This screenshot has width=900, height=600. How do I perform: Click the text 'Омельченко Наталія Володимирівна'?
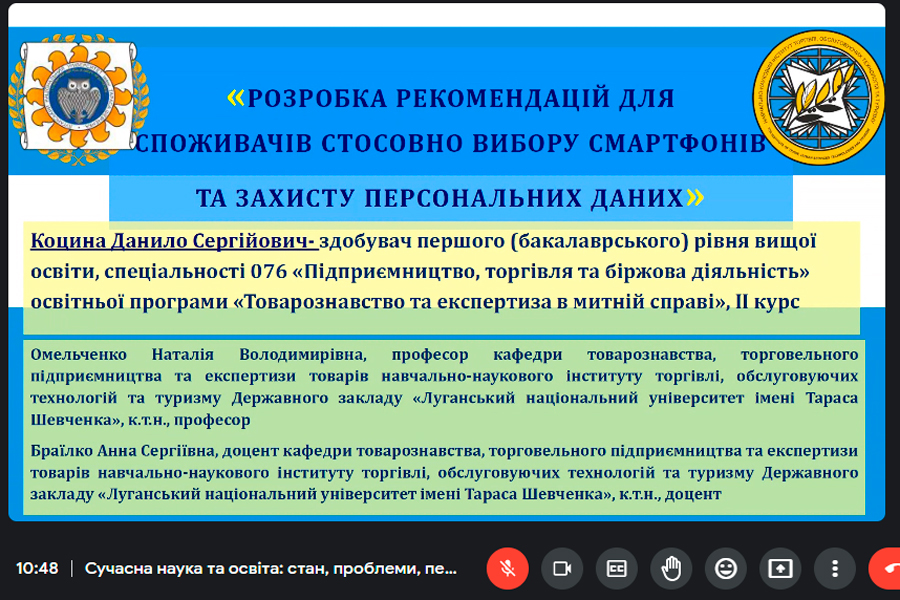pos(199,355)
